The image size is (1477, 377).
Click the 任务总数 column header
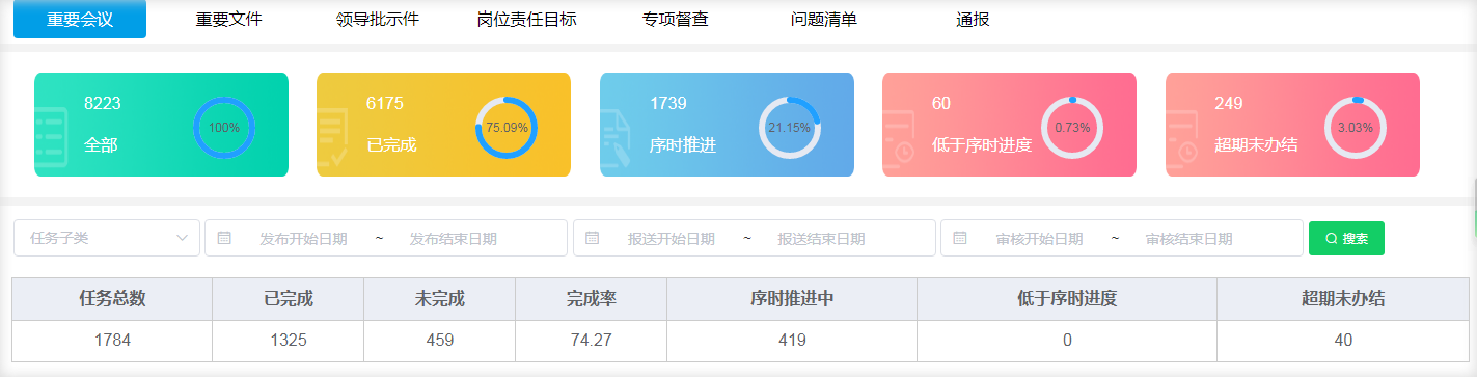point(112,298)
